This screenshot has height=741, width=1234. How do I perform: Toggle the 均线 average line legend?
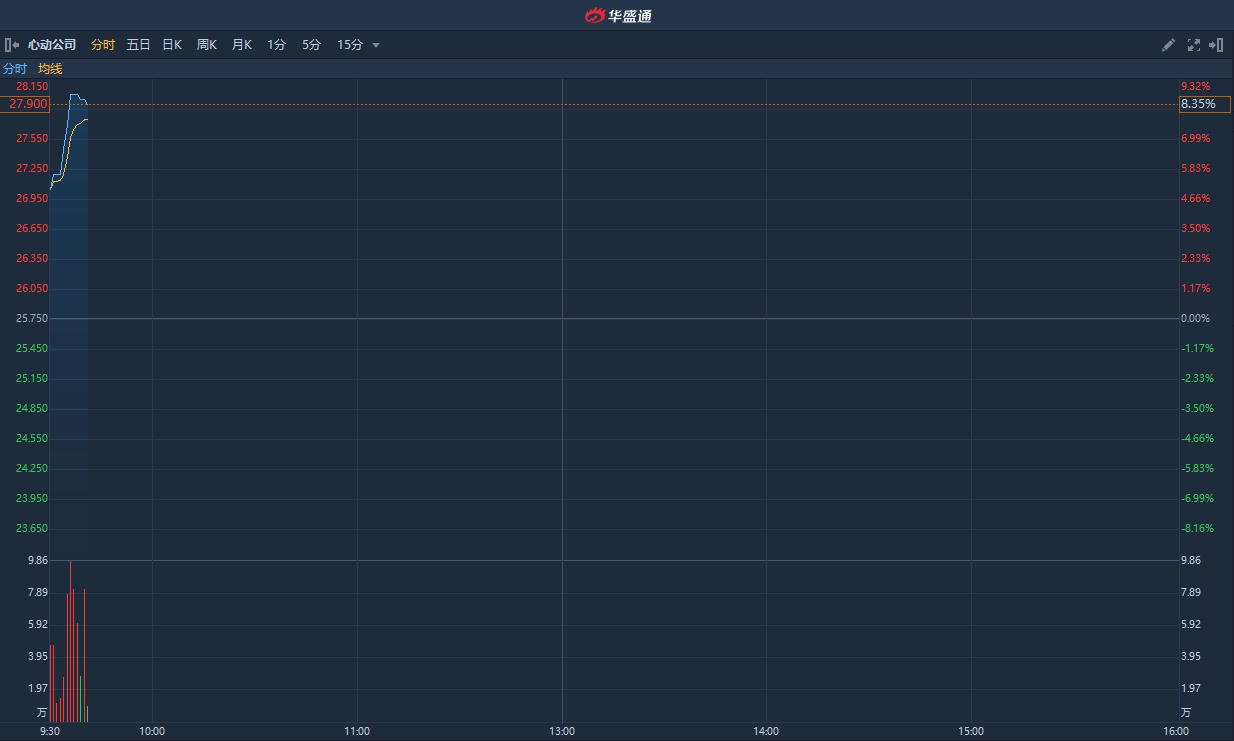50,69
